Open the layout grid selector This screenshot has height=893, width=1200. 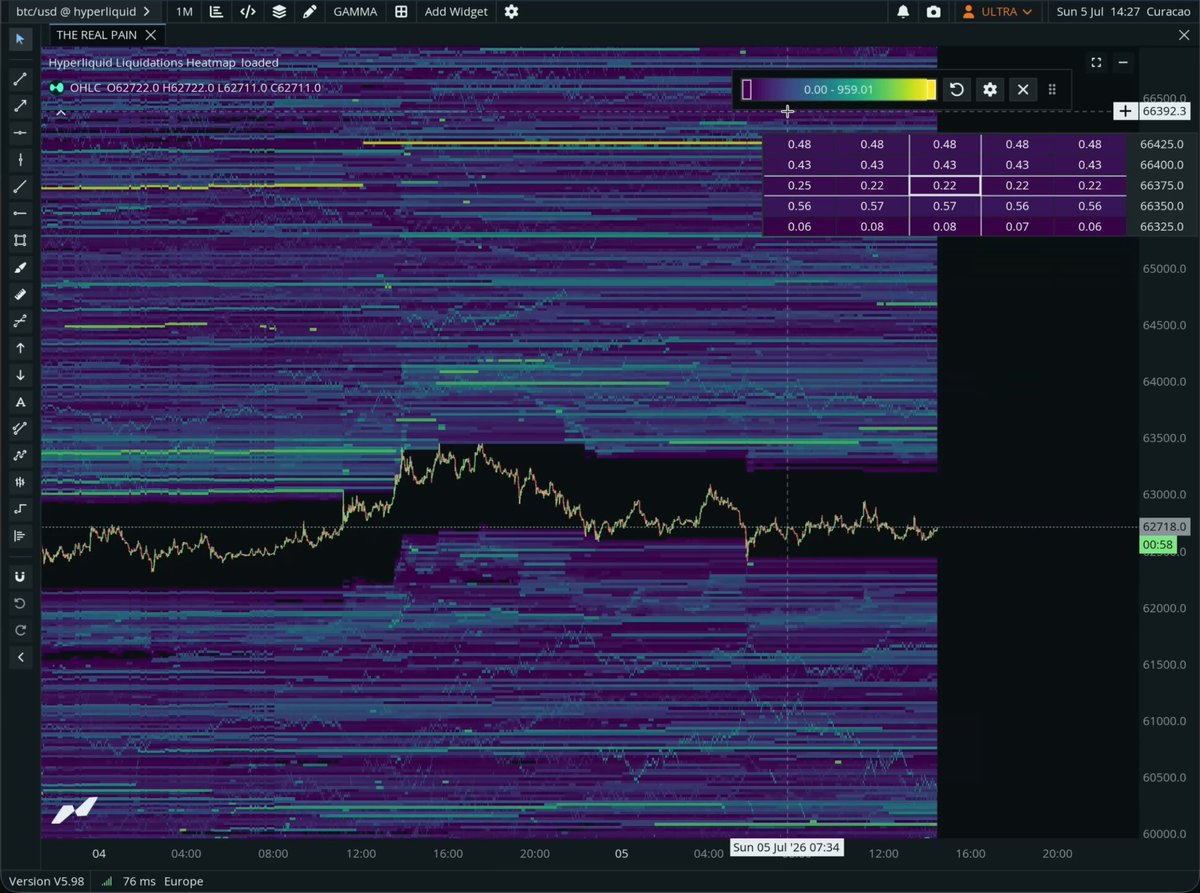401,12
